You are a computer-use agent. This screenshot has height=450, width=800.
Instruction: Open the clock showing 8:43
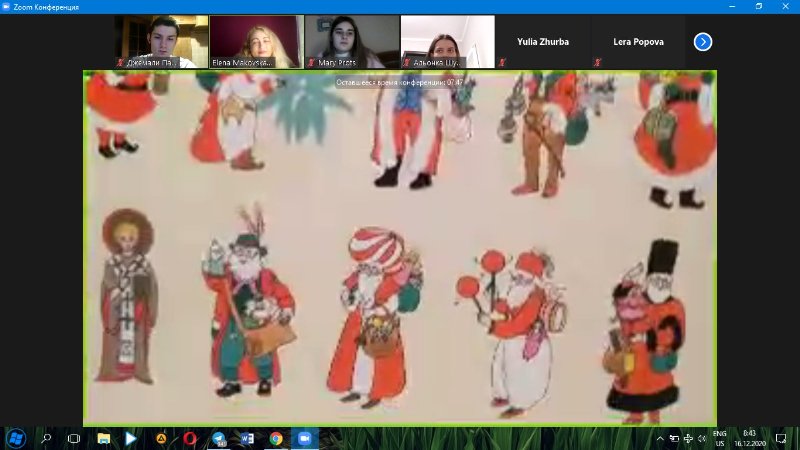(x=749, y=438)
